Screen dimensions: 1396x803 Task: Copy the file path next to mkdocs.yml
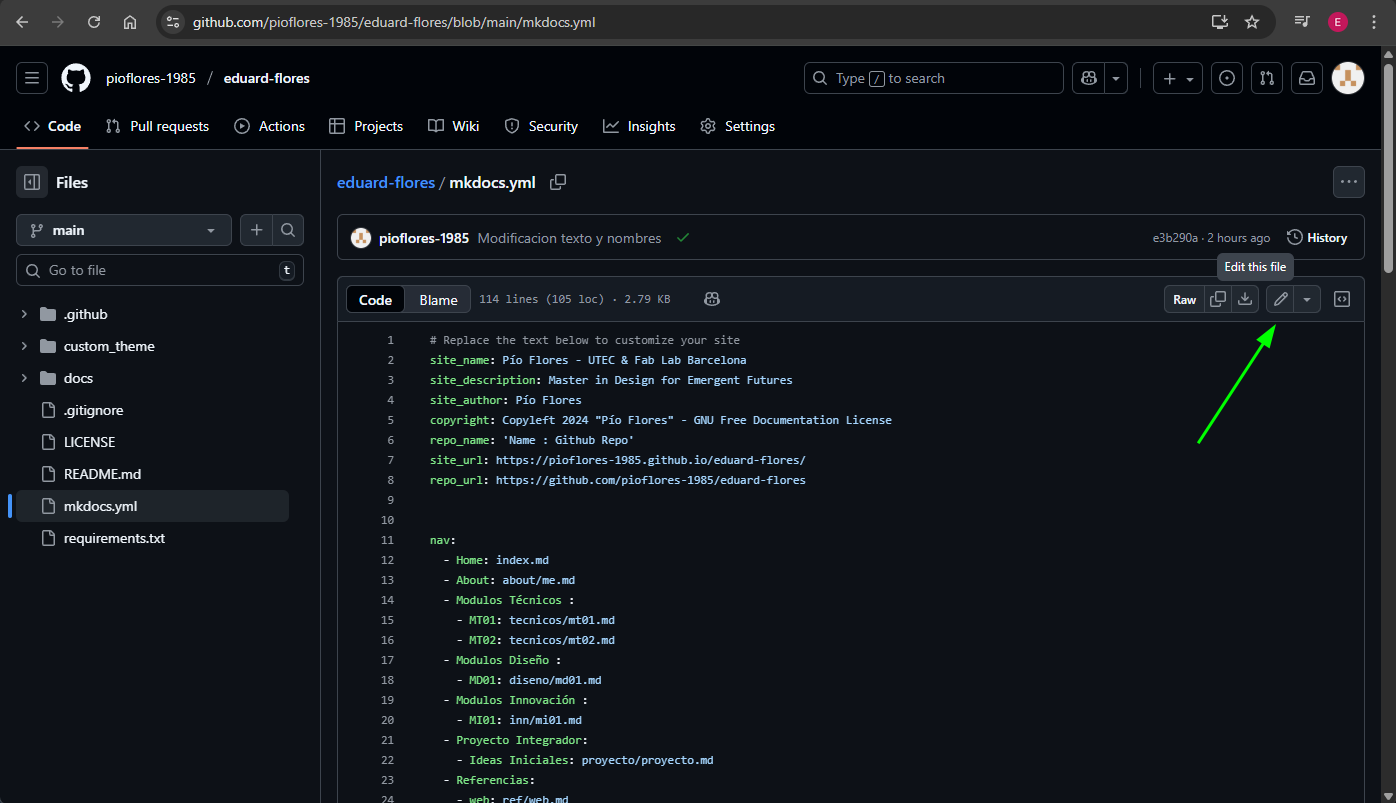[558, 182]
